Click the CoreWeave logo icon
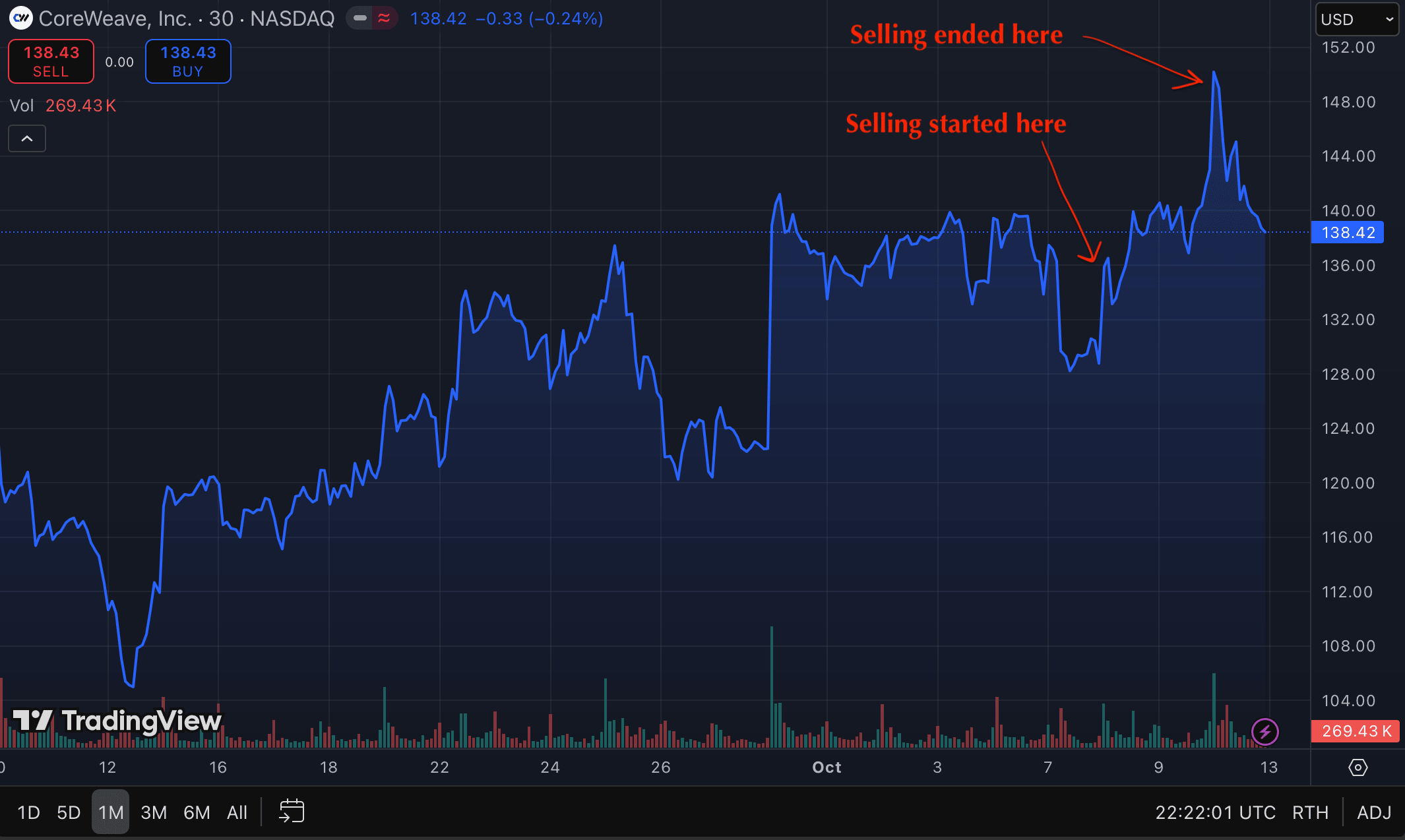The width and height of the screenshot is (1405, 840). (x=21, y=18)
